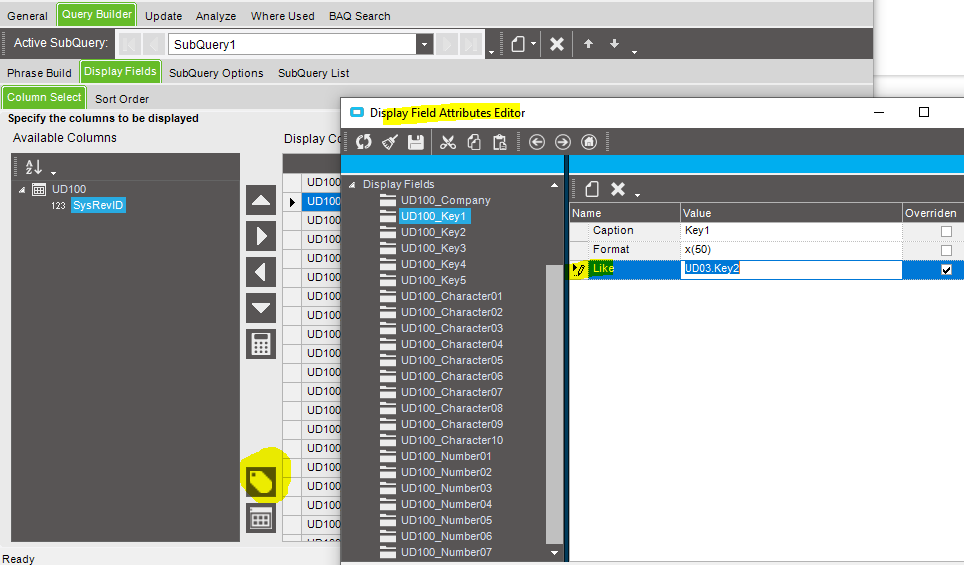
Task: Click the Value column header
Action: coord(791,213)
